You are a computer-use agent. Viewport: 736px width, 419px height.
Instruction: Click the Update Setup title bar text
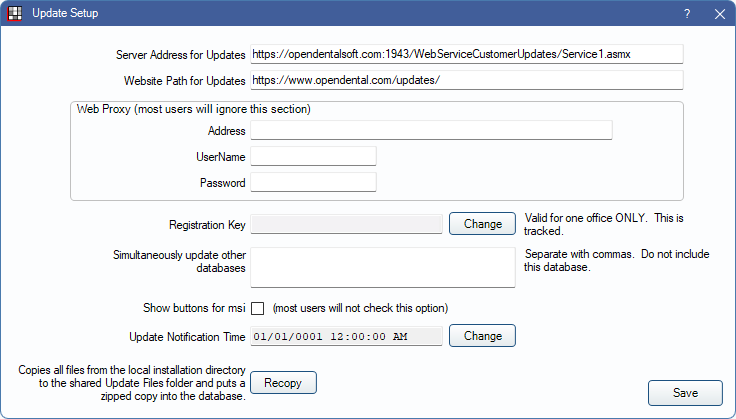click(x=65, y=14)
